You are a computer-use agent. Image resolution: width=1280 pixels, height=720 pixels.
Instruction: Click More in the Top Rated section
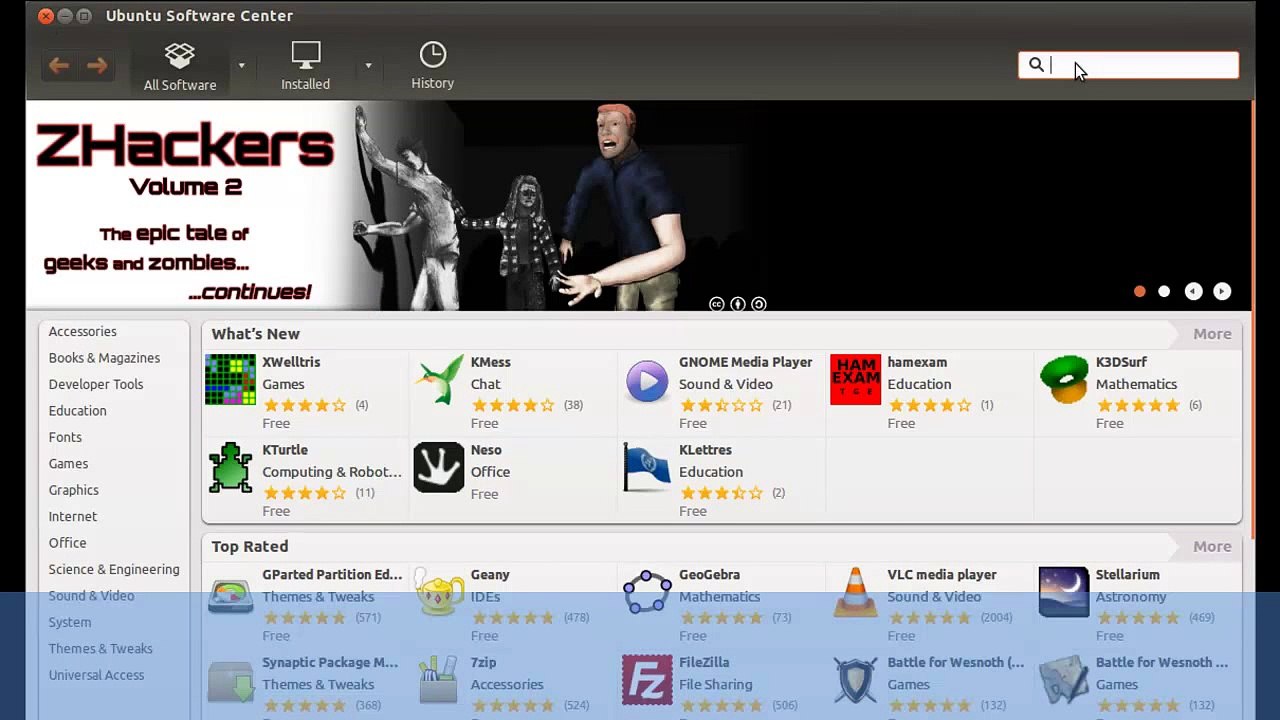[1212, 547]
